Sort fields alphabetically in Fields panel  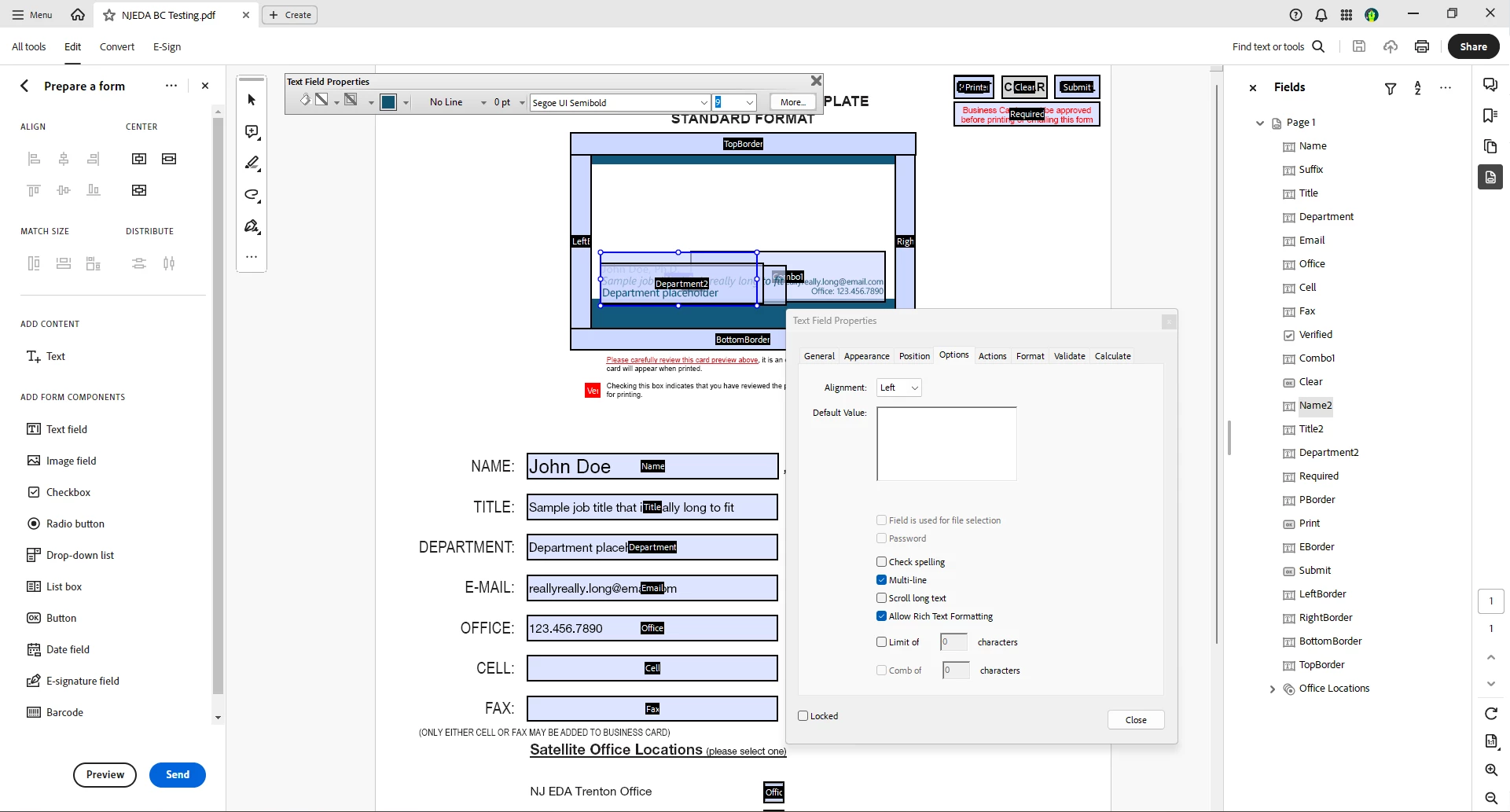1418,88
